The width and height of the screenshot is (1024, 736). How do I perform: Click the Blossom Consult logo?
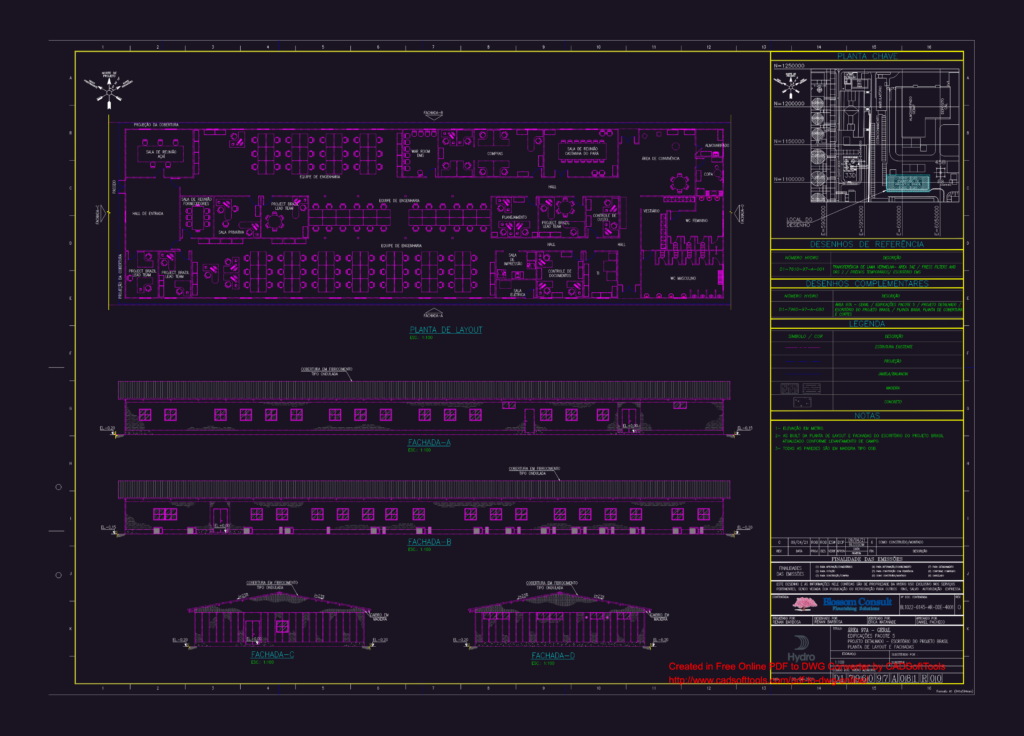click(840, 603)
